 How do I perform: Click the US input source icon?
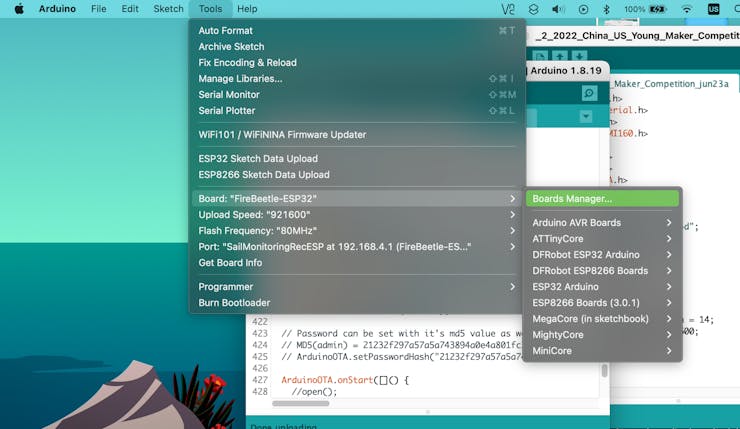coord(713,9)
